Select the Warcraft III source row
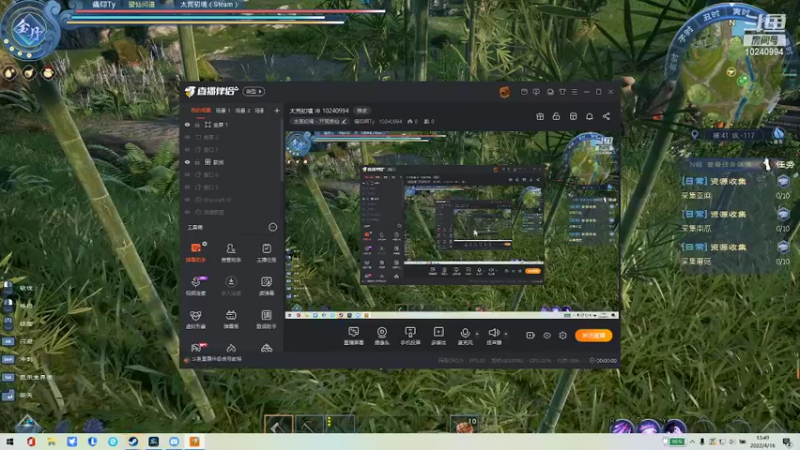This screenshot has width=800, height=450. [x=232, y=200]
